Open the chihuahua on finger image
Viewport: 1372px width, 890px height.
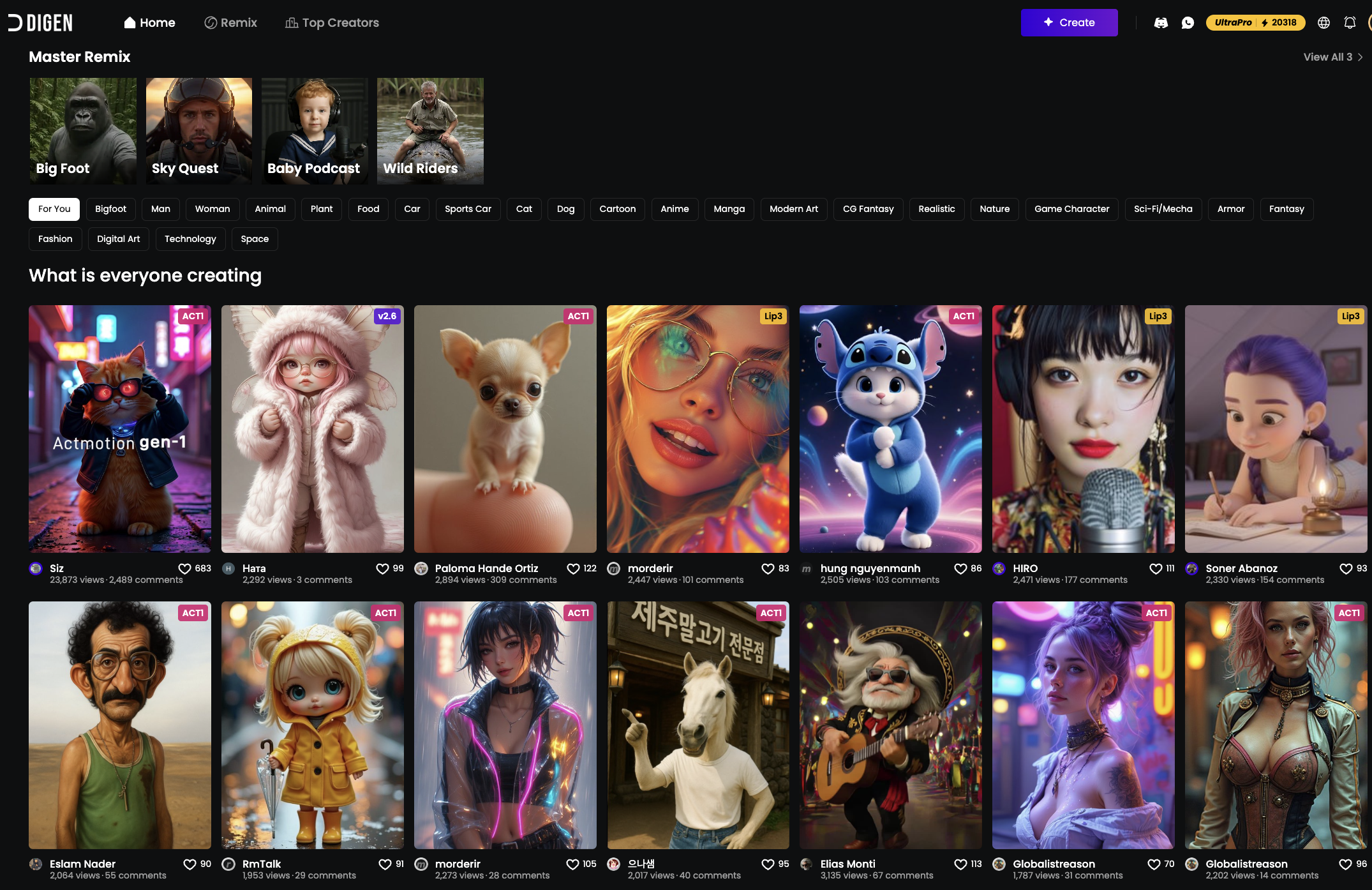pos(505,429)
